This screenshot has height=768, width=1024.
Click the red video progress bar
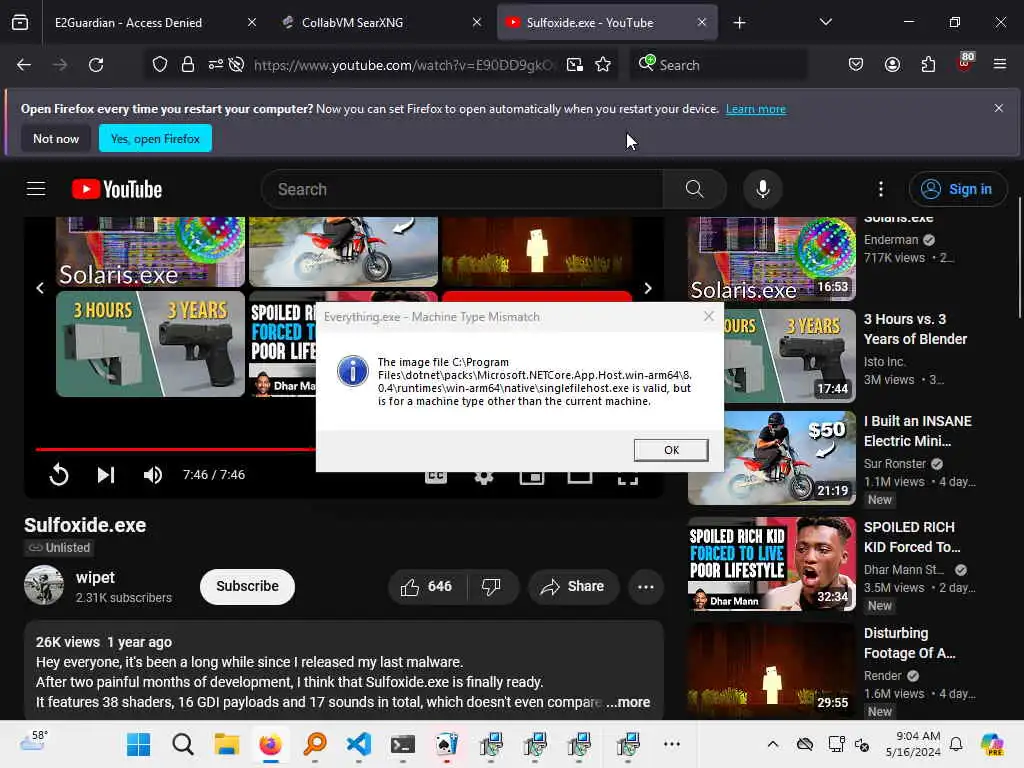click(176, 449)
